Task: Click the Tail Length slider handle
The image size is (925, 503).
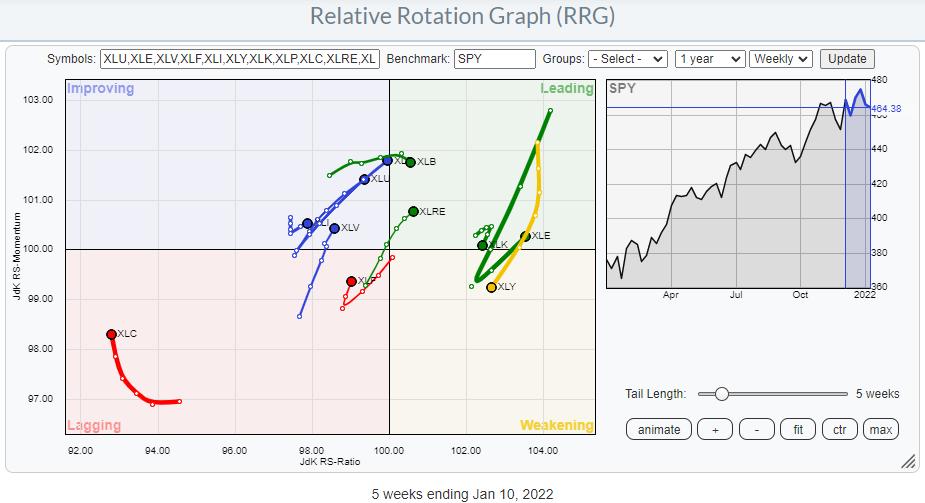Action: tap(721, 394)
